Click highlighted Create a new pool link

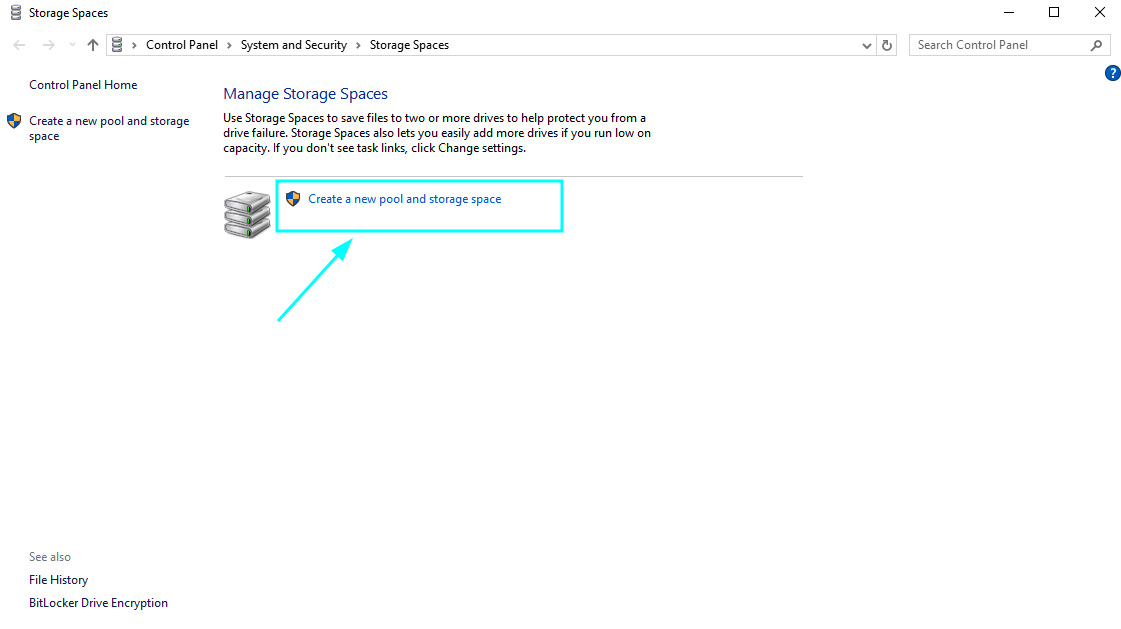(x=404, y=199)
